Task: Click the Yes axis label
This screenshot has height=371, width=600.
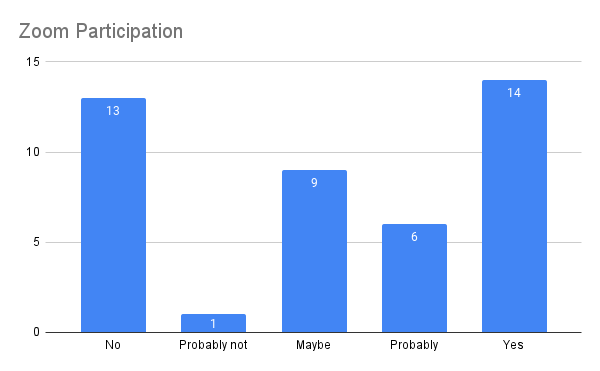Action: tap(513, 345)
